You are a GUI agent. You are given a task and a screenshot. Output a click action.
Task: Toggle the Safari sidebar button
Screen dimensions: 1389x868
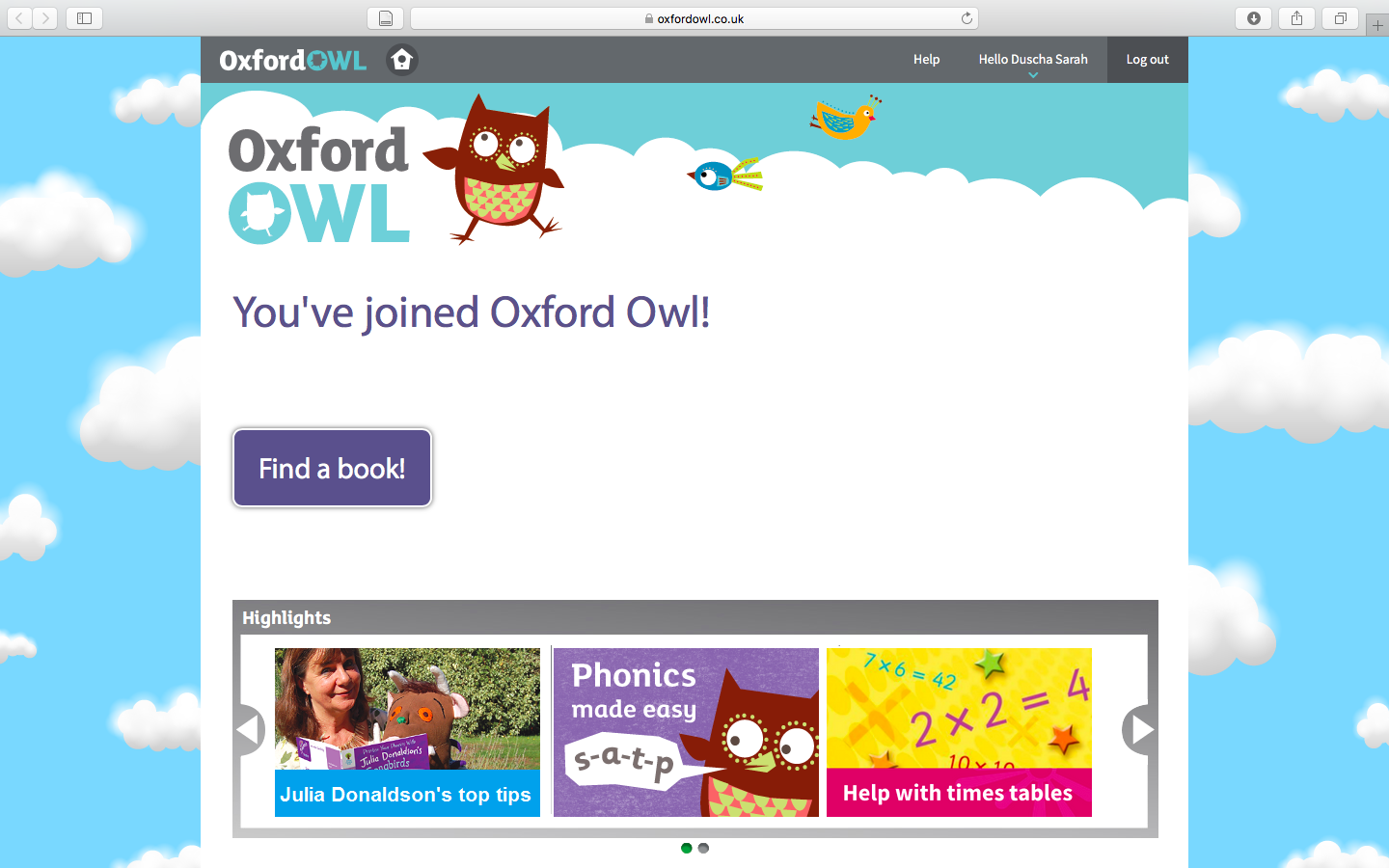[x=84, y=18]
